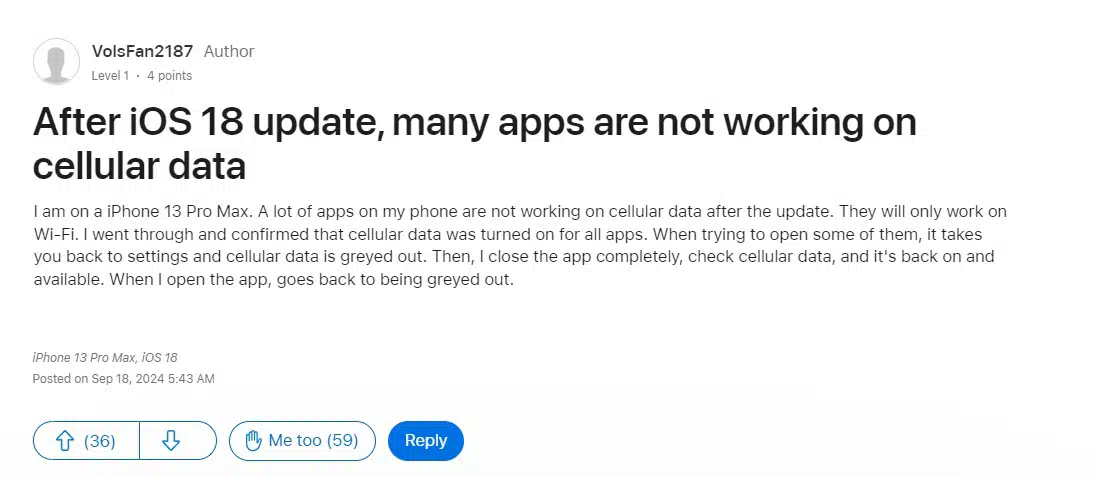Open the VolsFan2187 username link
This screenshot has width=1097, height=477.
point(142,51)
